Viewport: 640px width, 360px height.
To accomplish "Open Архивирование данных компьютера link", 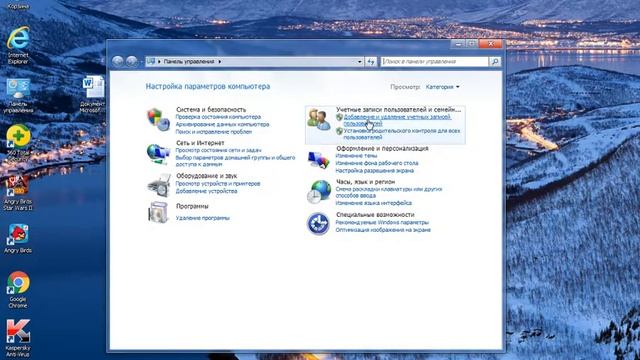I will (x=222, y=124).
